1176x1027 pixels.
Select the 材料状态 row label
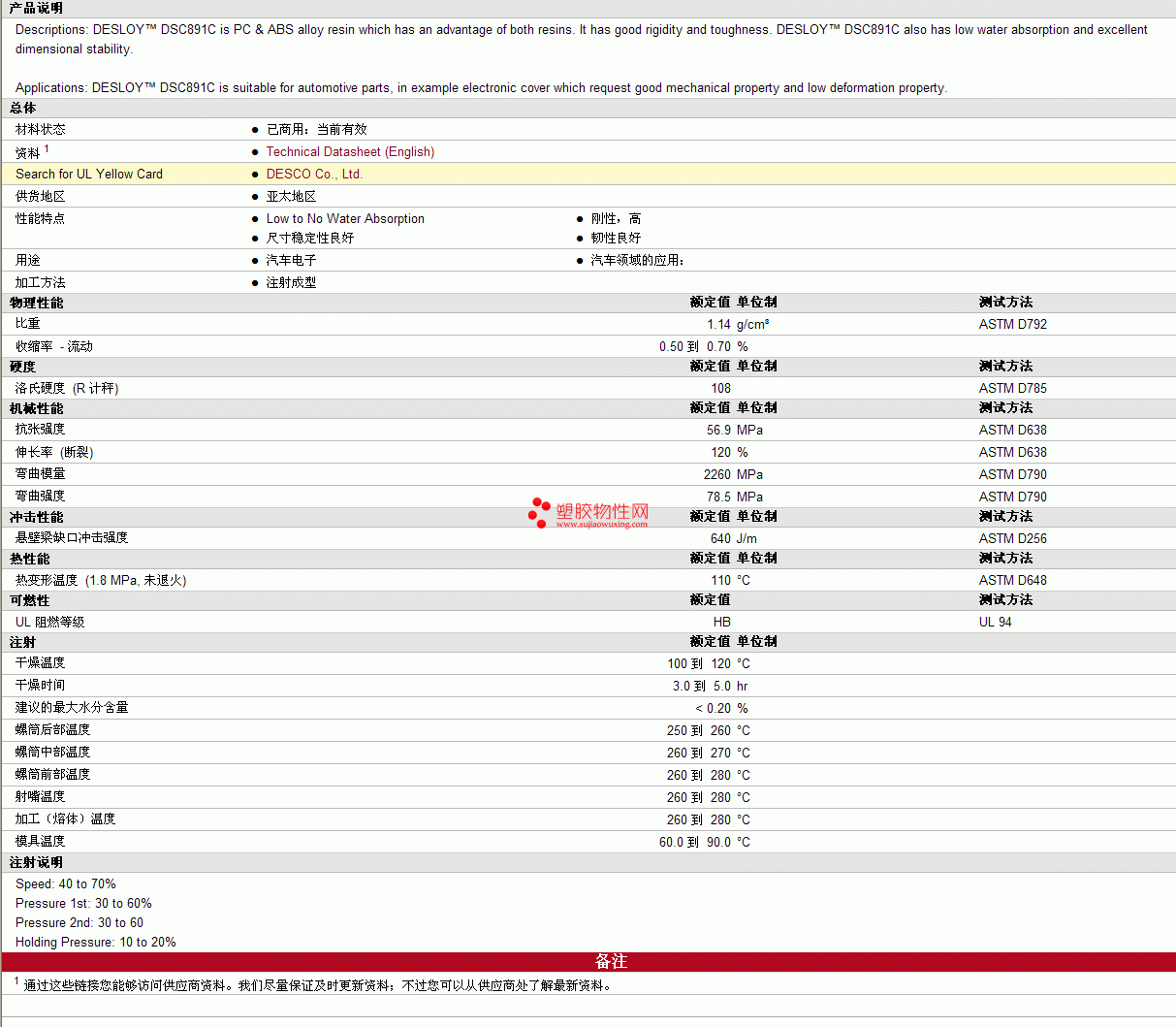click(x=41, y=129)
